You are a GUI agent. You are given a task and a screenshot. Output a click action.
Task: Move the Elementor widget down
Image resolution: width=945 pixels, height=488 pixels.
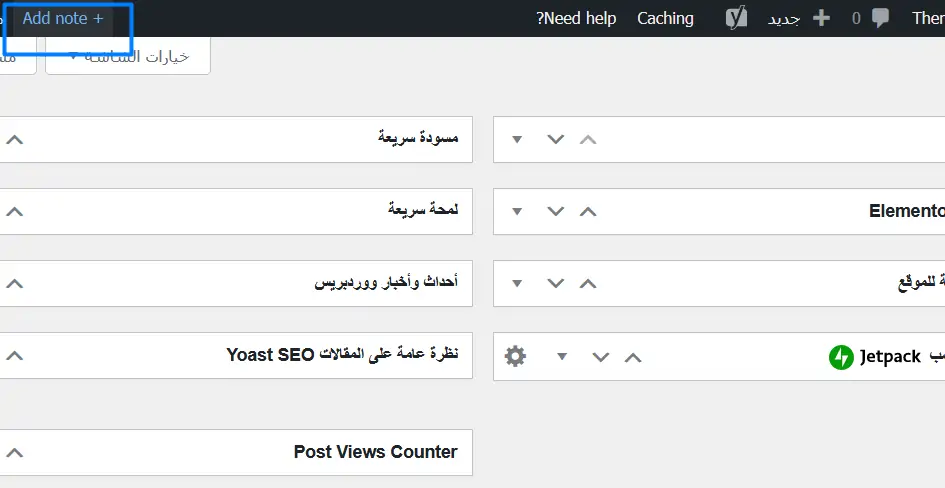pyautogui.click(x=556, y=211)
